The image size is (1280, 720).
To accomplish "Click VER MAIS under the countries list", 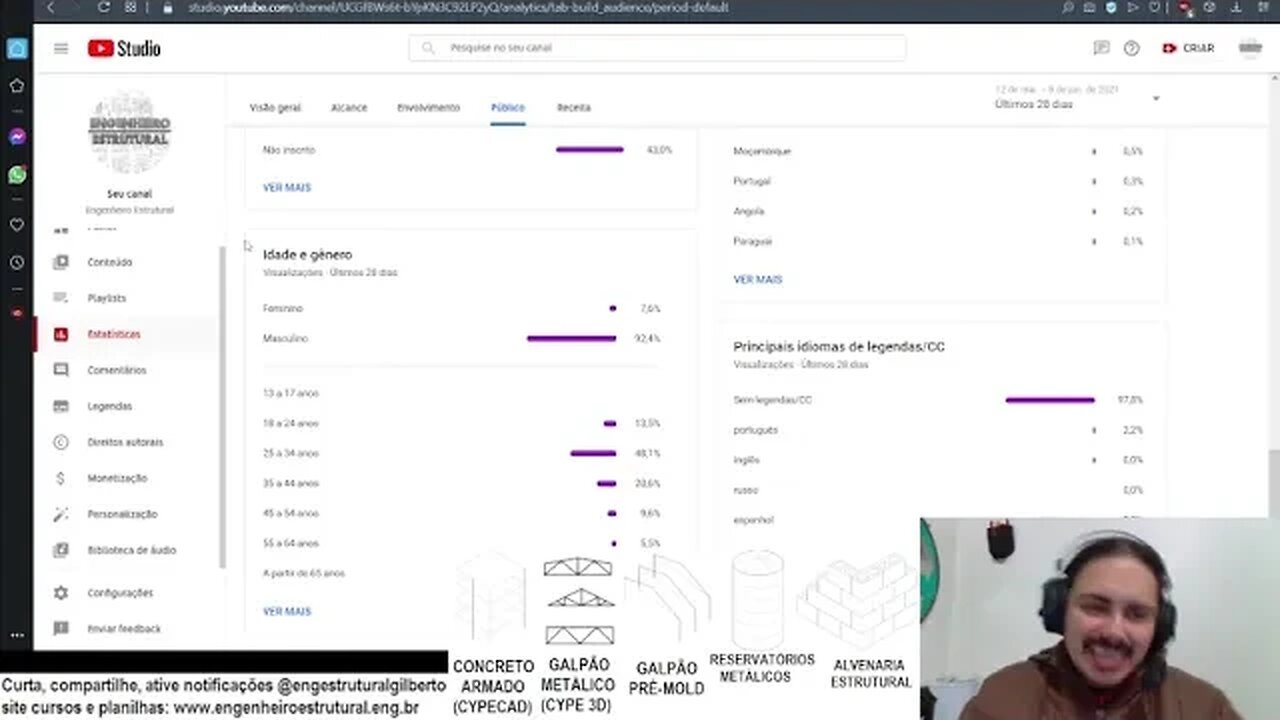I will [758, 279].
